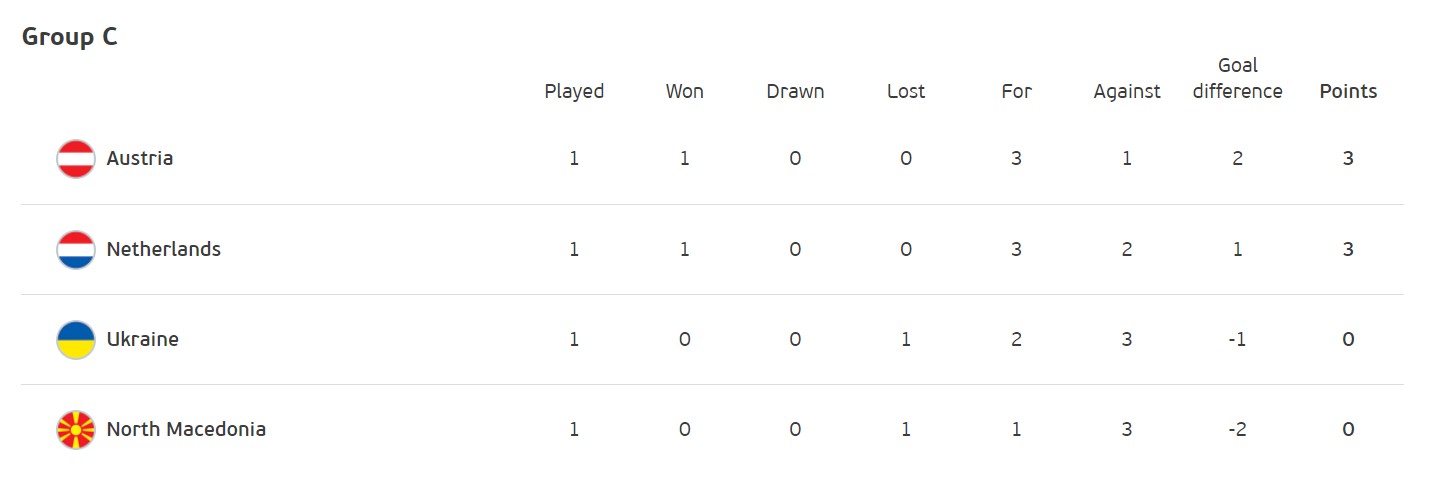
Task: Open the Netherlands team link
Action: coord(163,248)
